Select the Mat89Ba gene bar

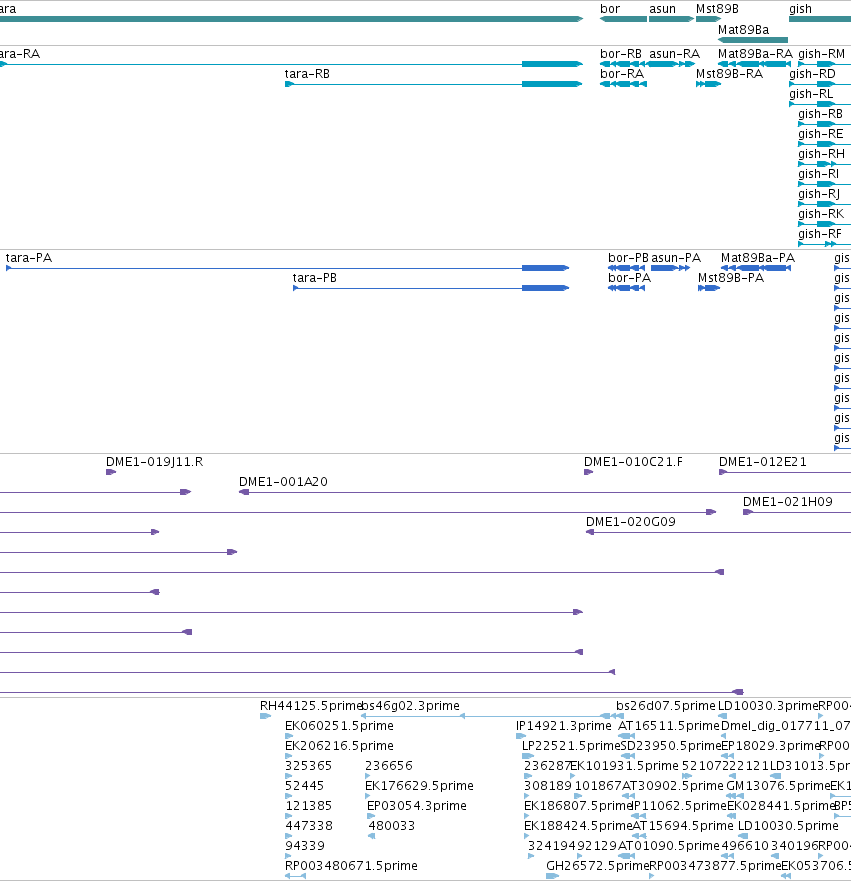(x=753, y=40)
